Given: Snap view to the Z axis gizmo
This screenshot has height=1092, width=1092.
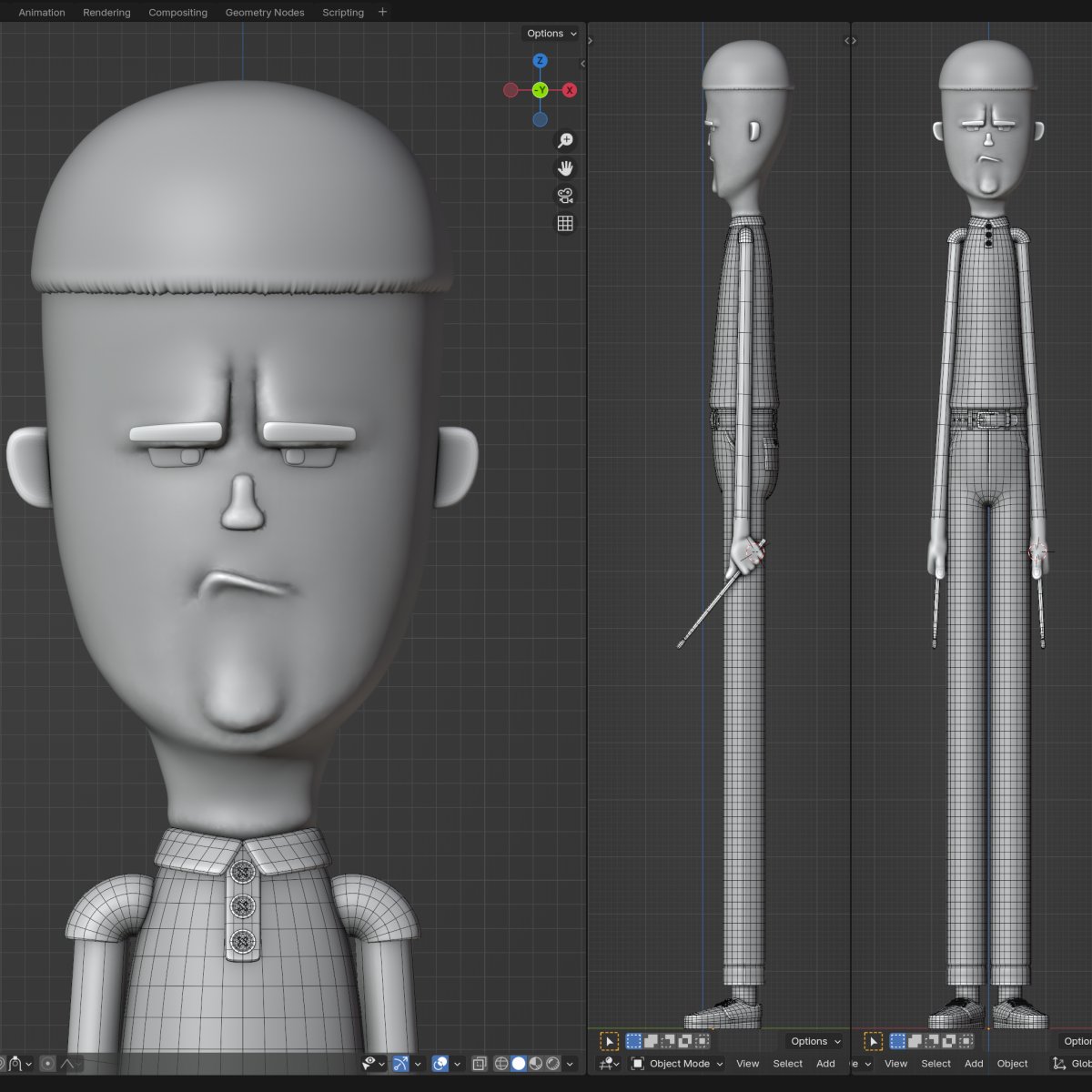Looking at the screenshot, I should tap(541, 61).
